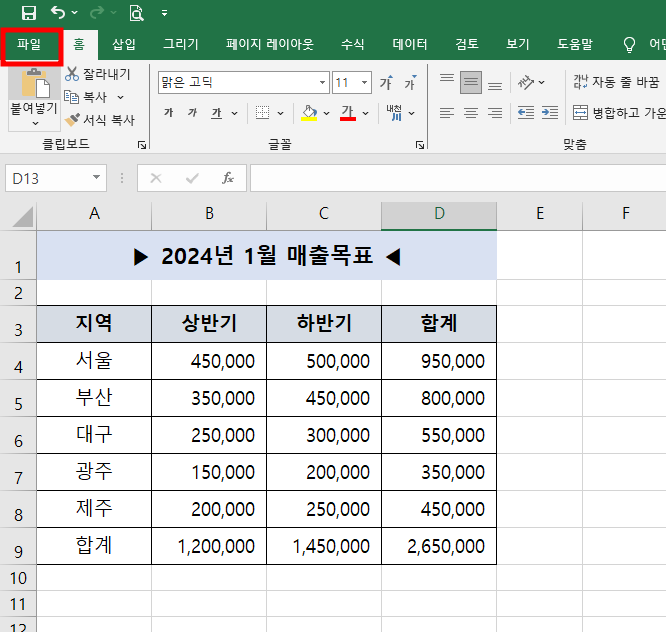The width and height of the screenshot is (666, 632).
Task: Click the 붙여넣기 paste clipboard icon
Action: click(35, 84)
